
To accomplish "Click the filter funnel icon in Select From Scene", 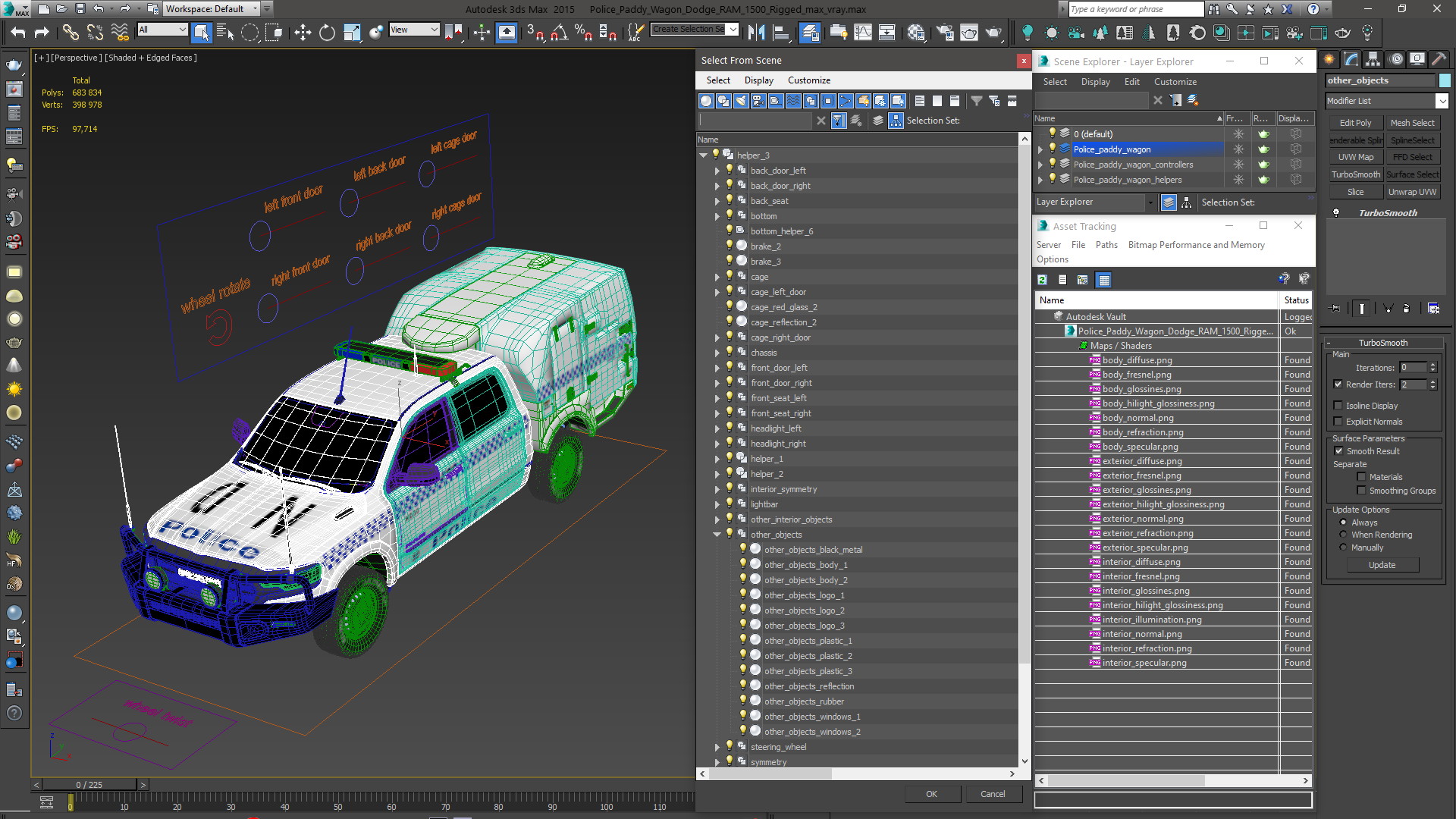I will (977, 101).
